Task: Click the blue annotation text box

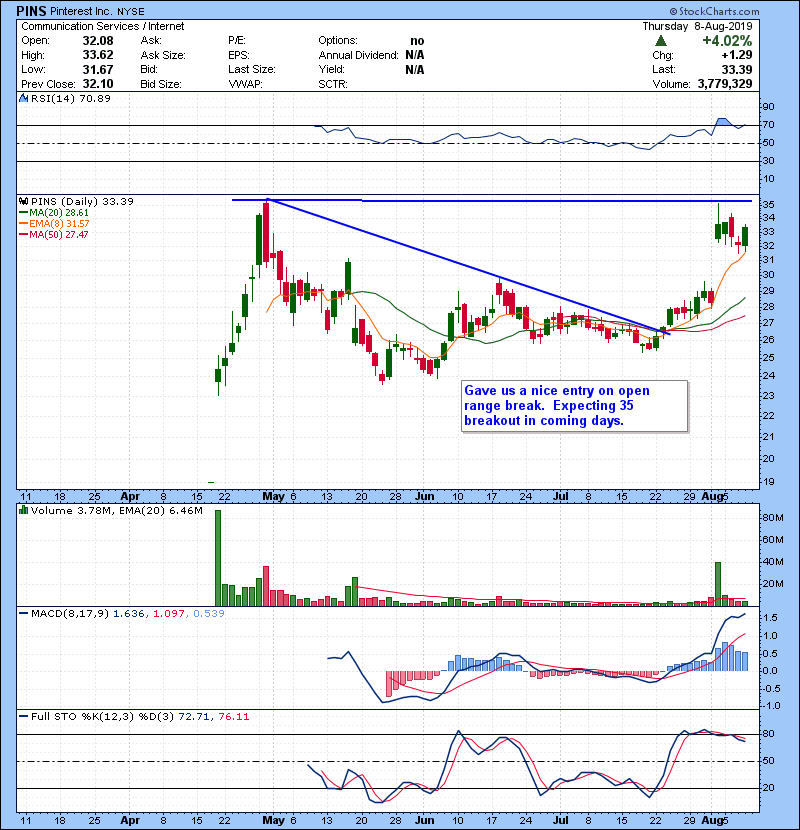Action: [x=574, y=406]
